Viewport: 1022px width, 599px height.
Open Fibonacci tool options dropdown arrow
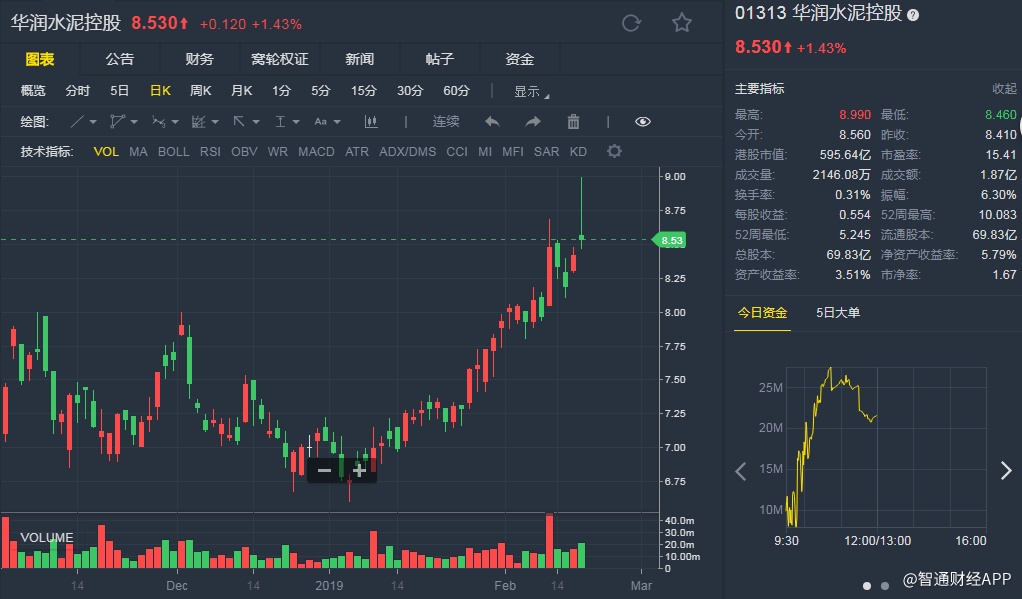[x=215, y=123]
